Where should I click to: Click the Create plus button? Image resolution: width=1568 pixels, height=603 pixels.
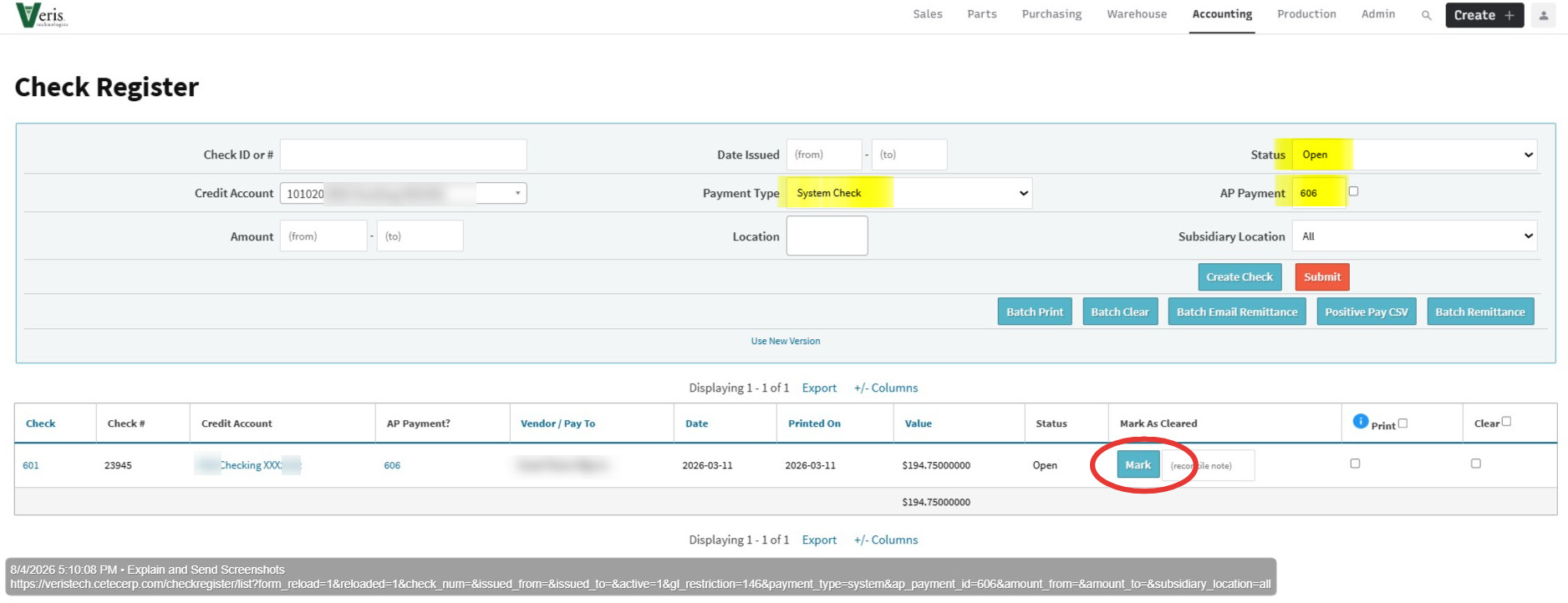pos(1484,15)
